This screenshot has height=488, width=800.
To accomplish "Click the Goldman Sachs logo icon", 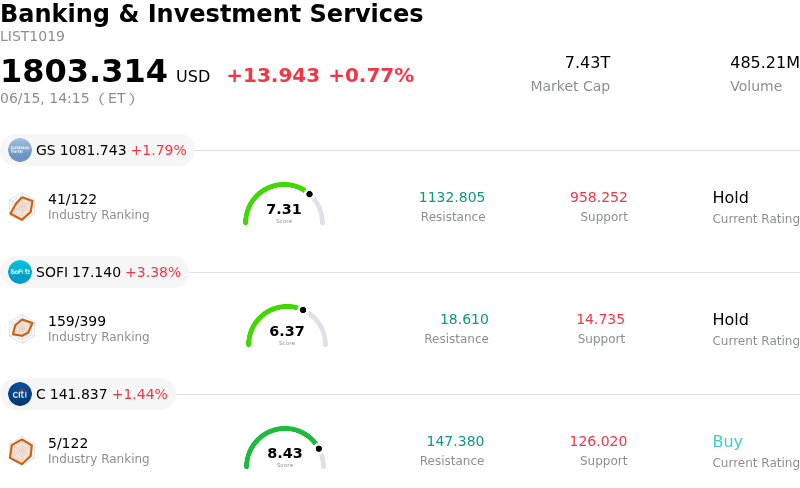I will 20,150.
